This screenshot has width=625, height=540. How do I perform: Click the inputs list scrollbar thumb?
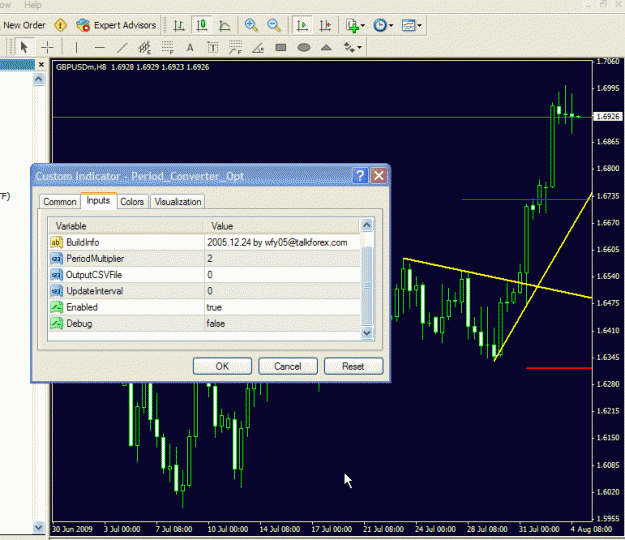(x=367, y=286)
